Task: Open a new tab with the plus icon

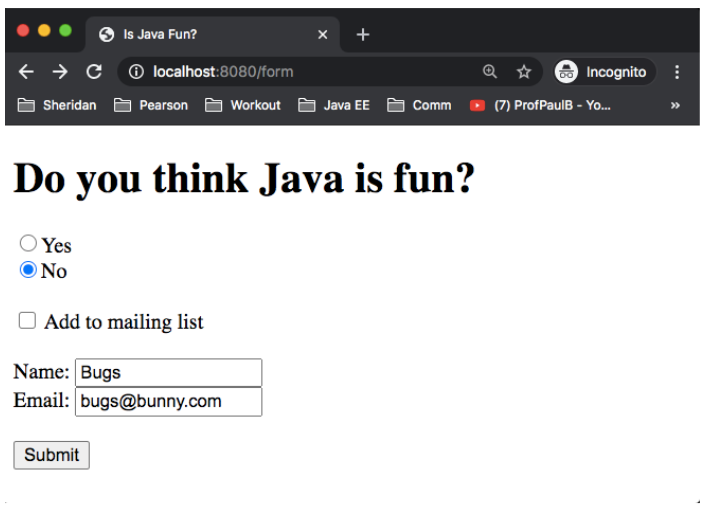Action: (x=363, y=34)
